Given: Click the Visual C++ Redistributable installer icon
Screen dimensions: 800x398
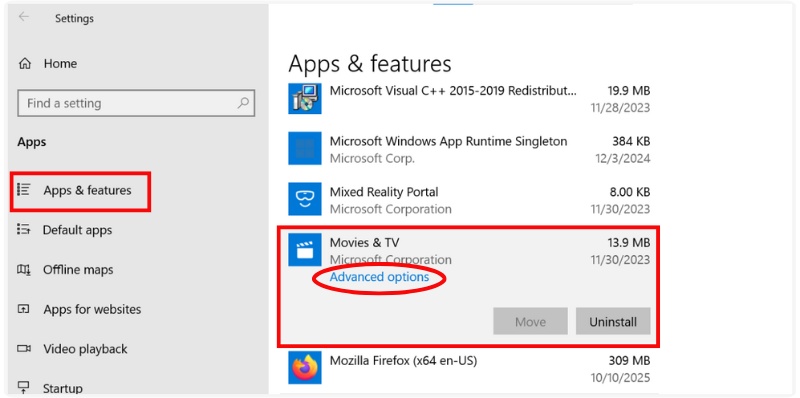Looking at the screenshot, I should click(x=305, y=98).
